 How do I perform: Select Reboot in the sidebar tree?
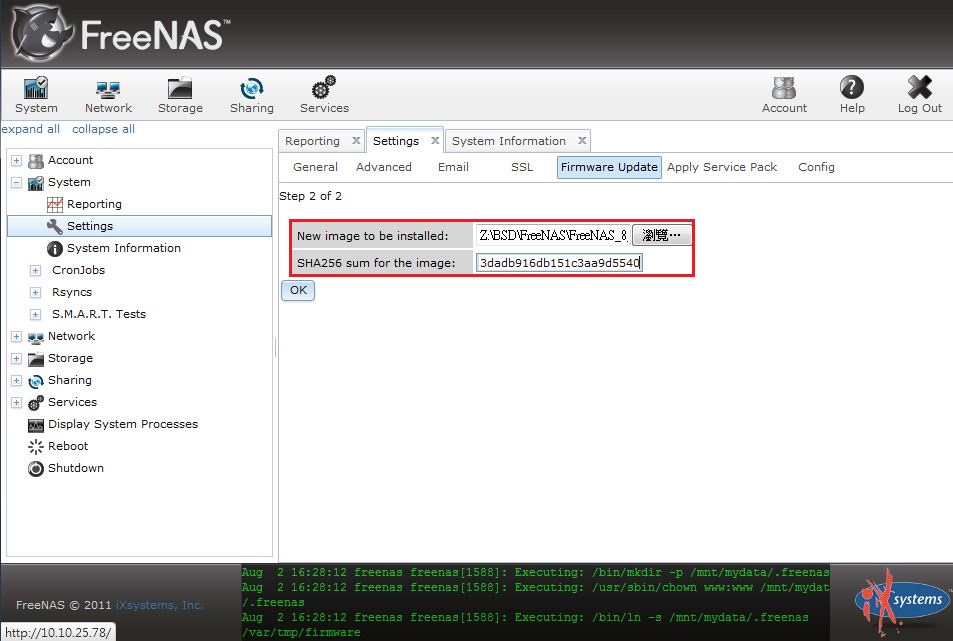[68, 446]
